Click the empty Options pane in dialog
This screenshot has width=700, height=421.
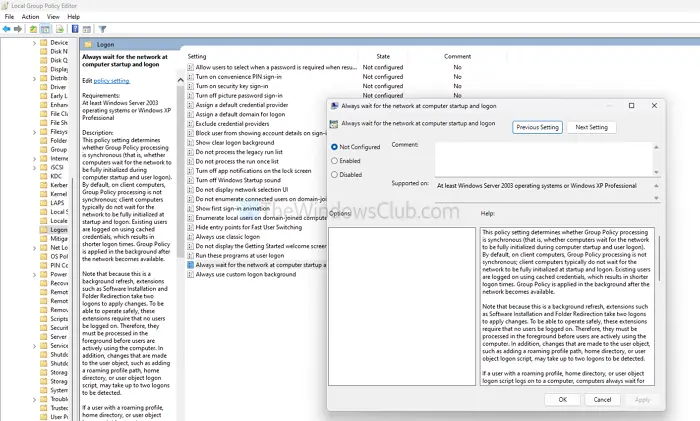(x=402, y=306)
